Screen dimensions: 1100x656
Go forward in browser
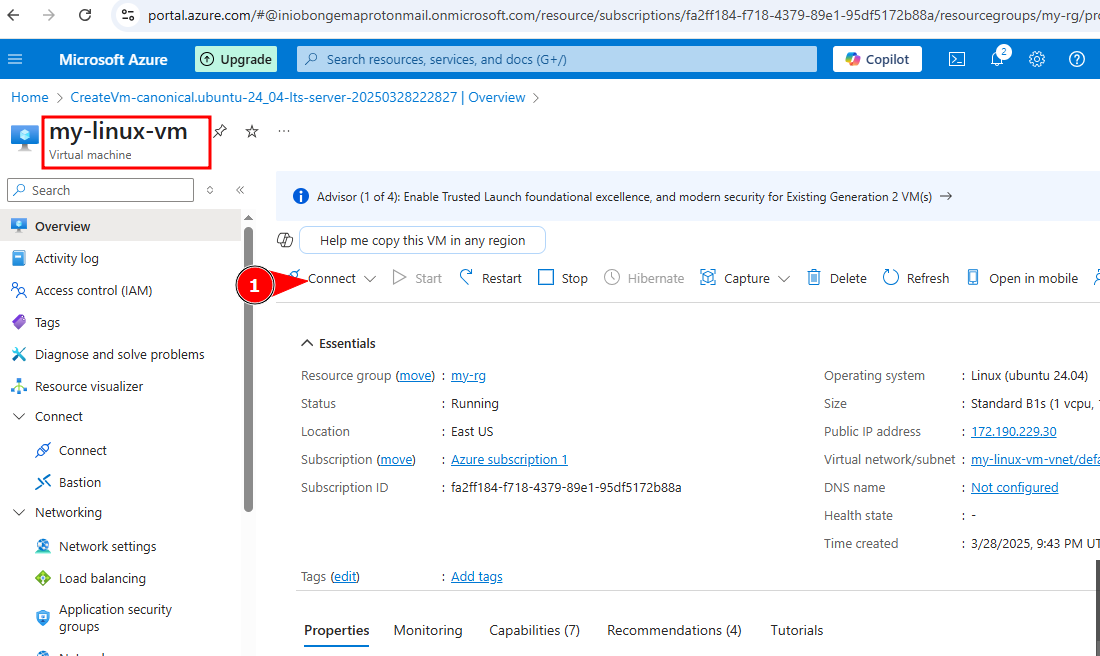[48, 15]
